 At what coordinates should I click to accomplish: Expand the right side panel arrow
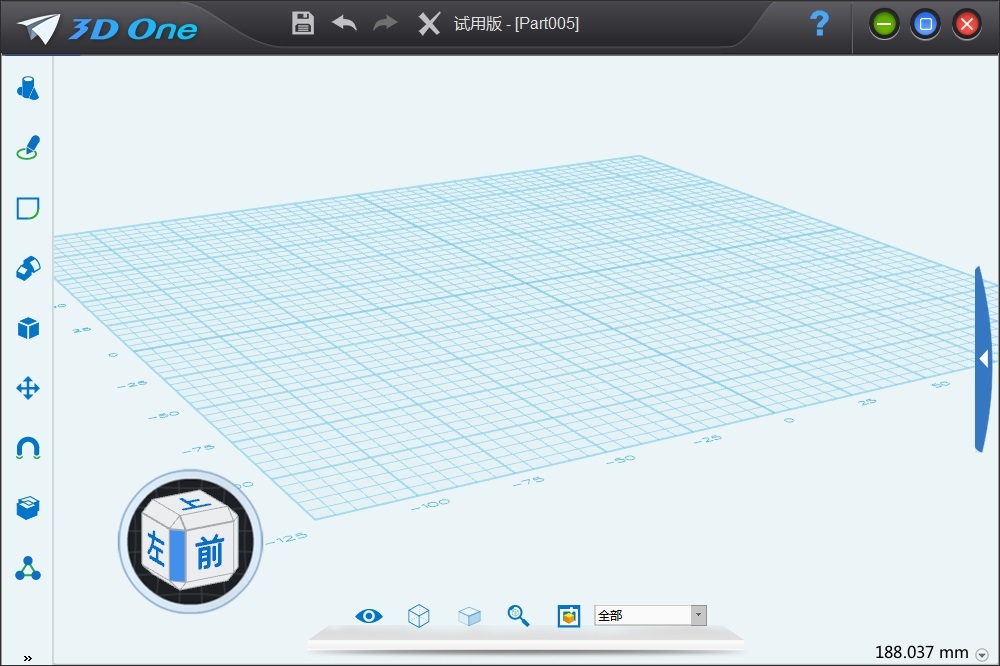coord(984,358)
